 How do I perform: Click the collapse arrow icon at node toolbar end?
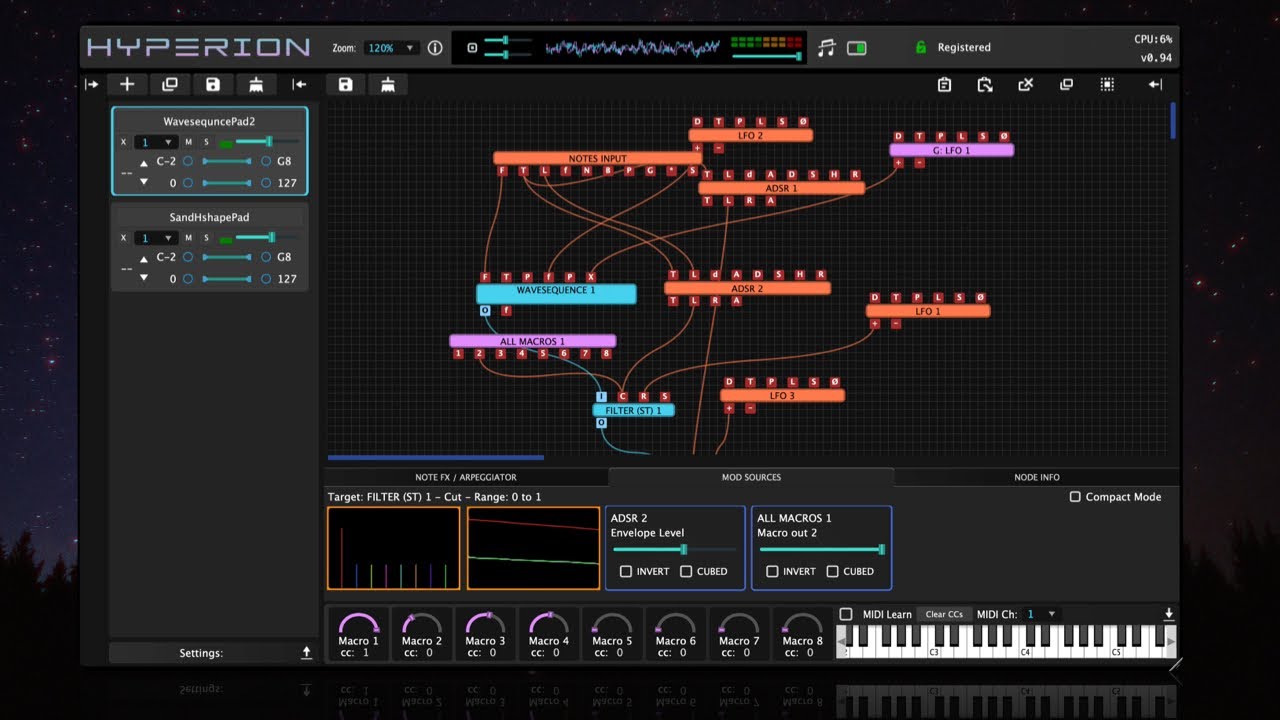tap(1155, 85)
